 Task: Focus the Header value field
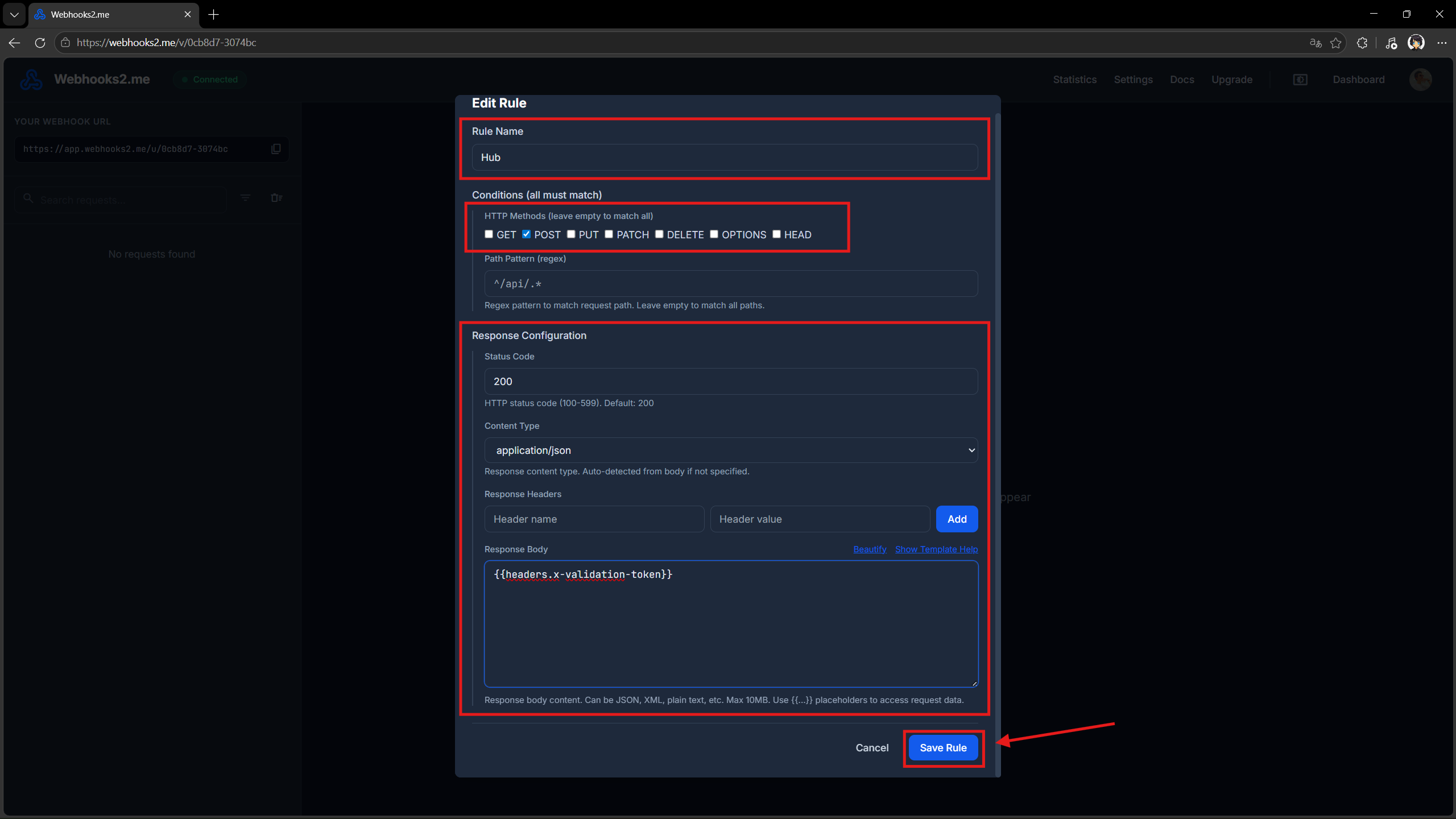click(820, 519)
